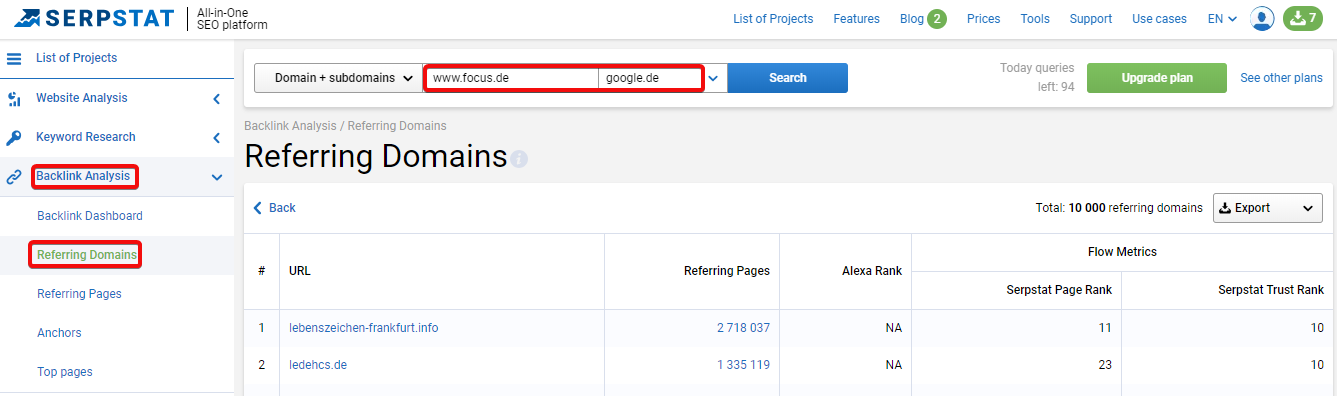Image resolution: width=1337 pixels, height=396 pixels.
Task: Click the Alexa Rank column header
Action: point(872,271)
